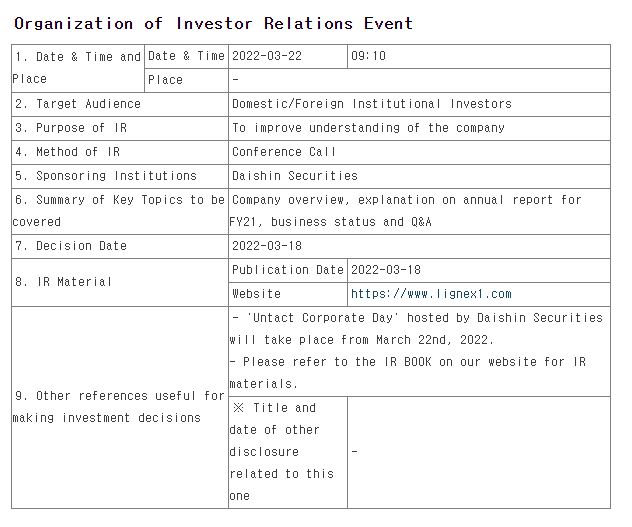Select the 'Method of IR' label
Screen dimensions: 632x527
68,152
